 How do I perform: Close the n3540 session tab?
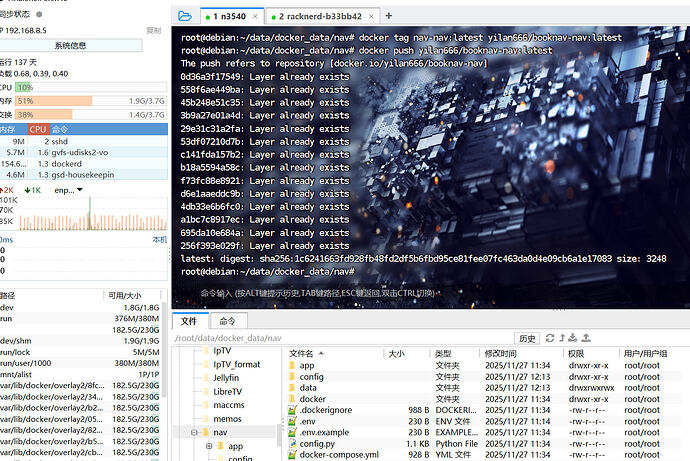tap(255, 16)
